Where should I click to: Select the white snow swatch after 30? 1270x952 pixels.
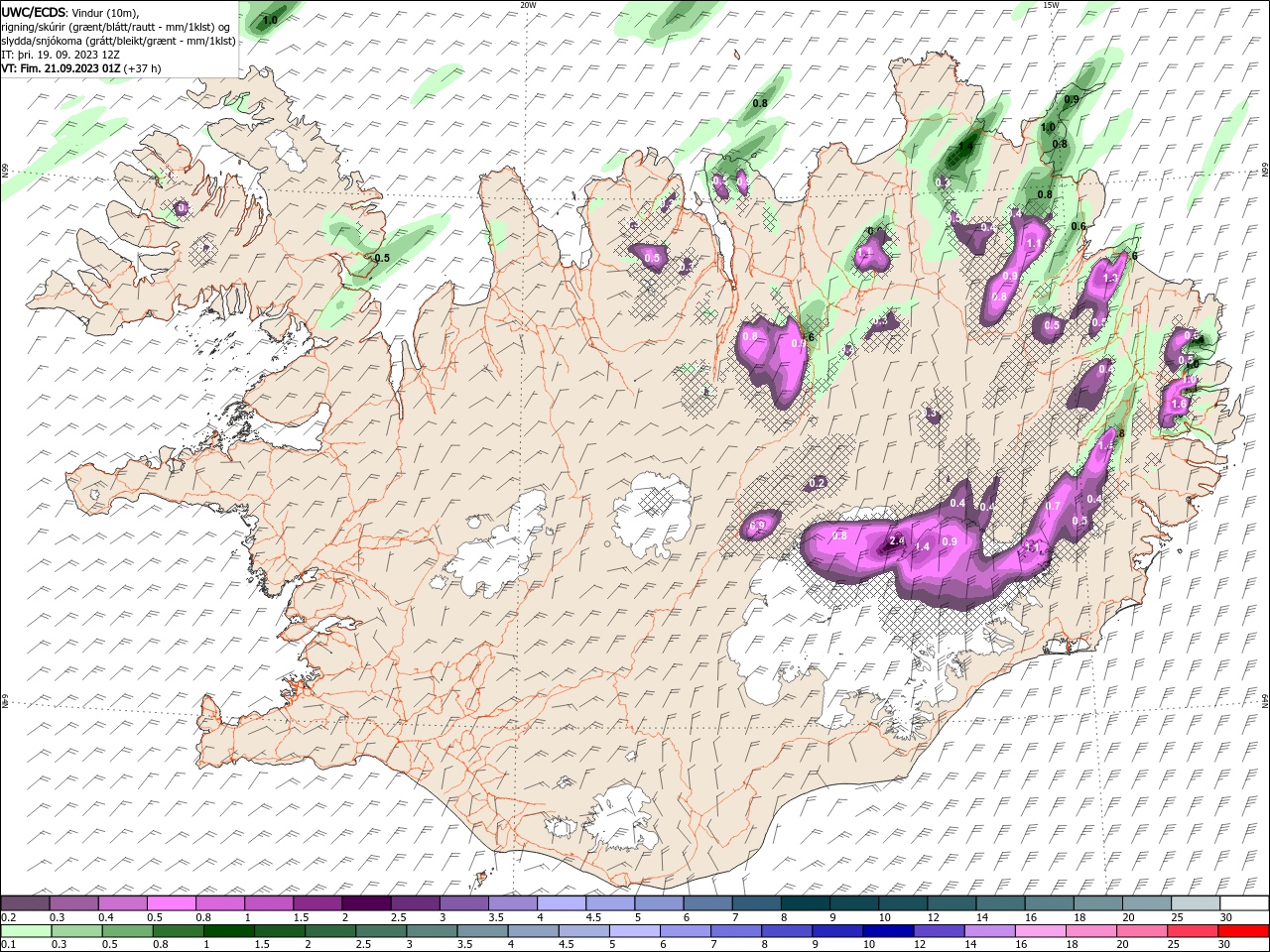(x=1243, y=903)
